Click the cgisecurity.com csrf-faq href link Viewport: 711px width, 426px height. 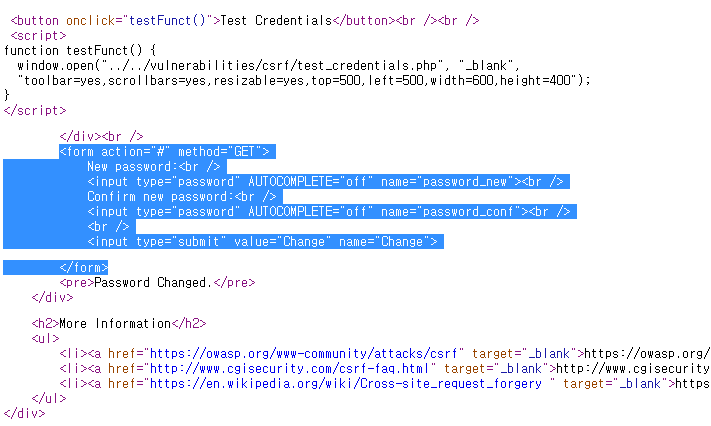click(x=289, y=368)
